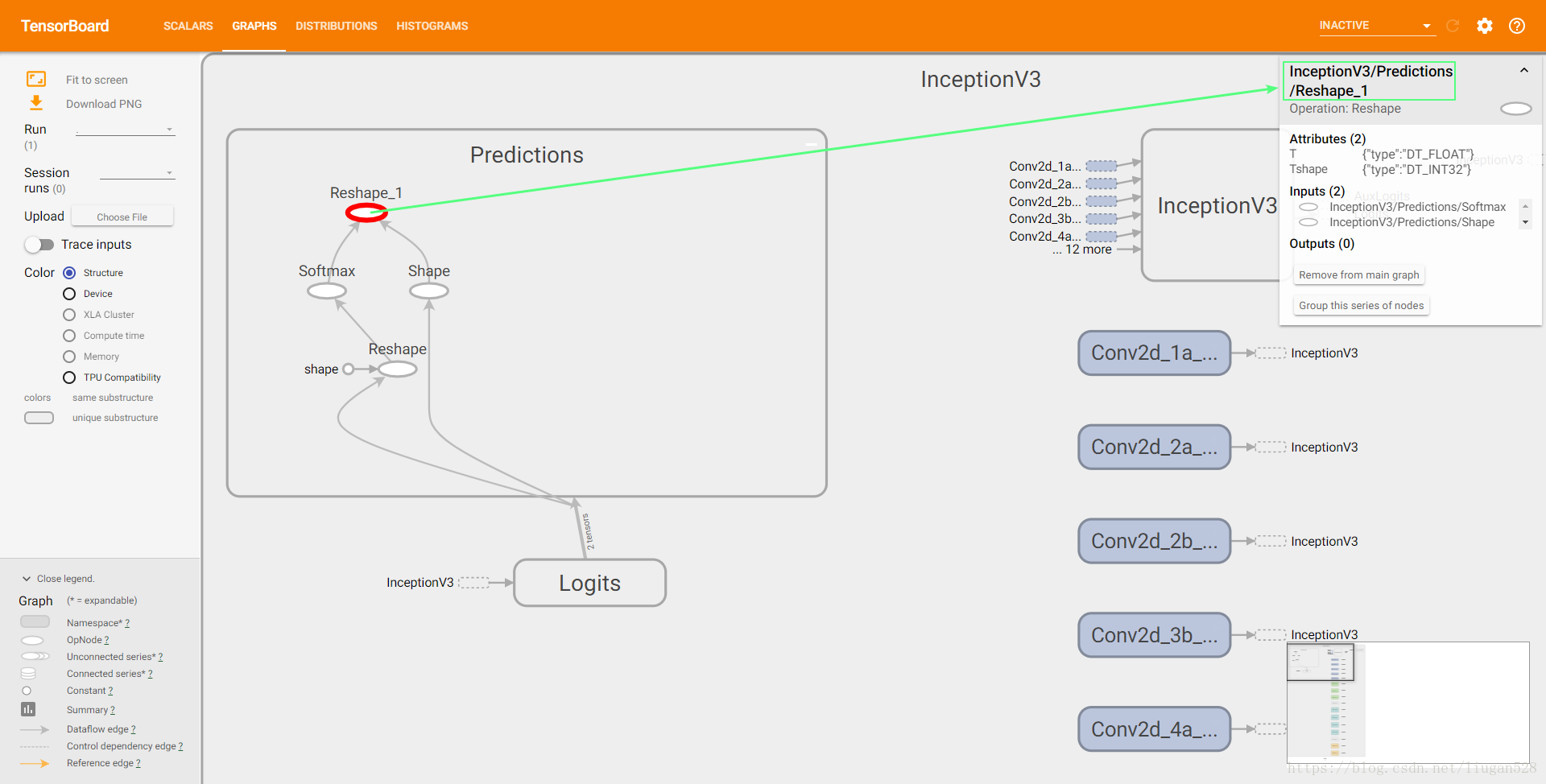
Task: Click the InceptionV3 namespace box by inputs
Action: 1211,205
